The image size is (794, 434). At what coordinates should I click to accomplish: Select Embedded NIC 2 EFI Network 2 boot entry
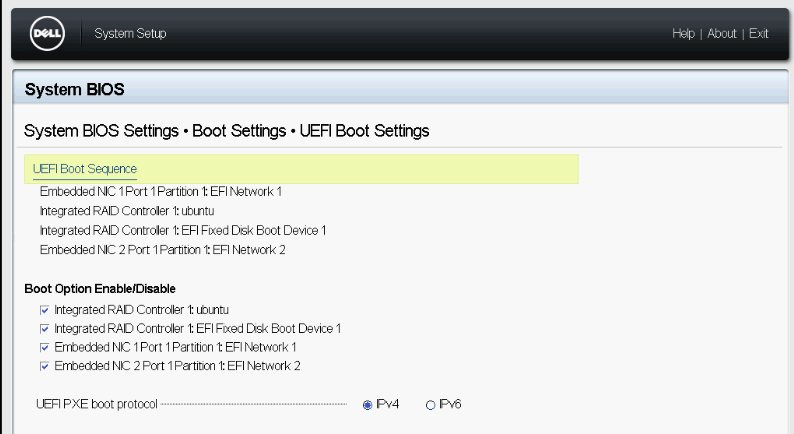pos(162,250)
